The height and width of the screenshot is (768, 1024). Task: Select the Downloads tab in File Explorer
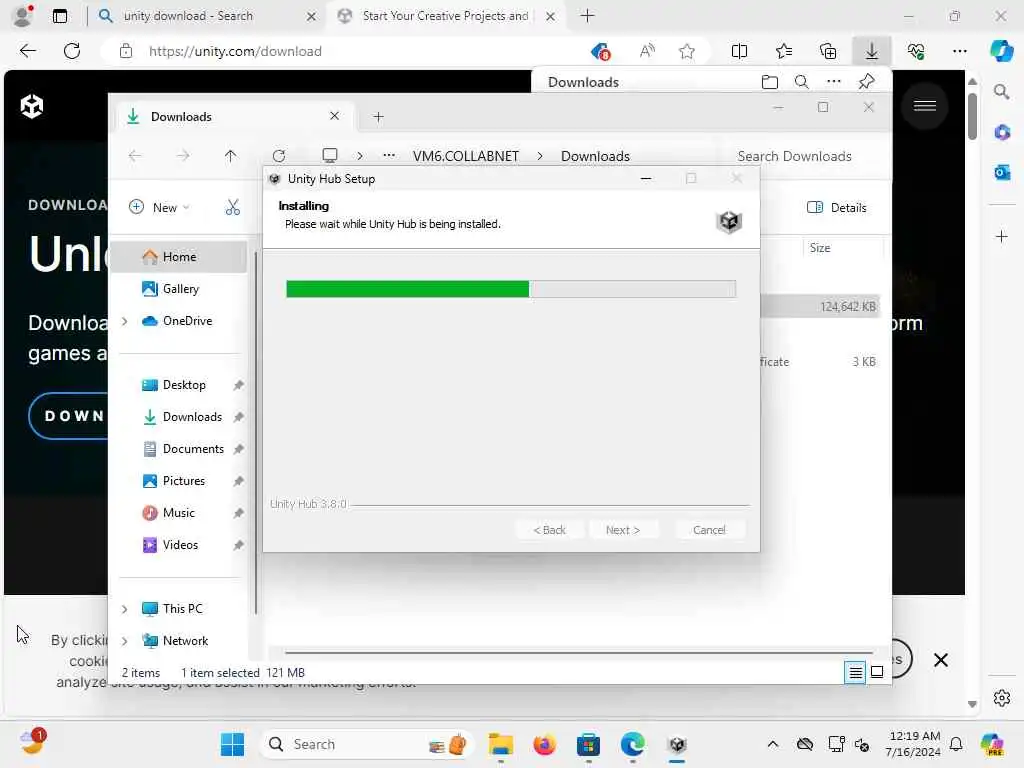coord(235,117)
